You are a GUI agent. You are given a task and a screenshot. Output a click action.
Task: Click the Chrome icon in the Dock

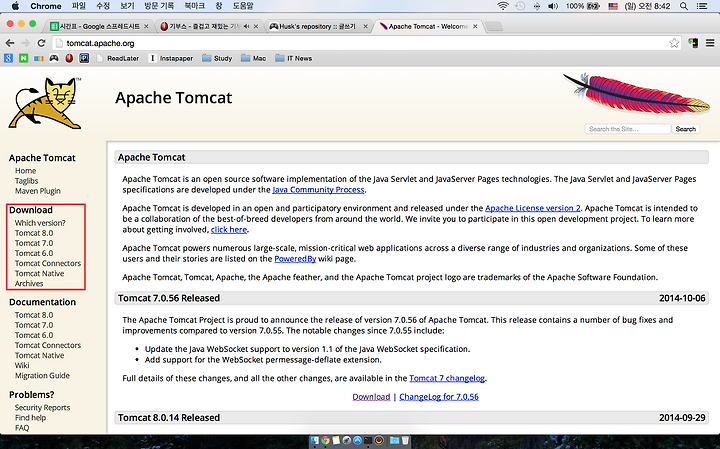(x=326, y=441)
